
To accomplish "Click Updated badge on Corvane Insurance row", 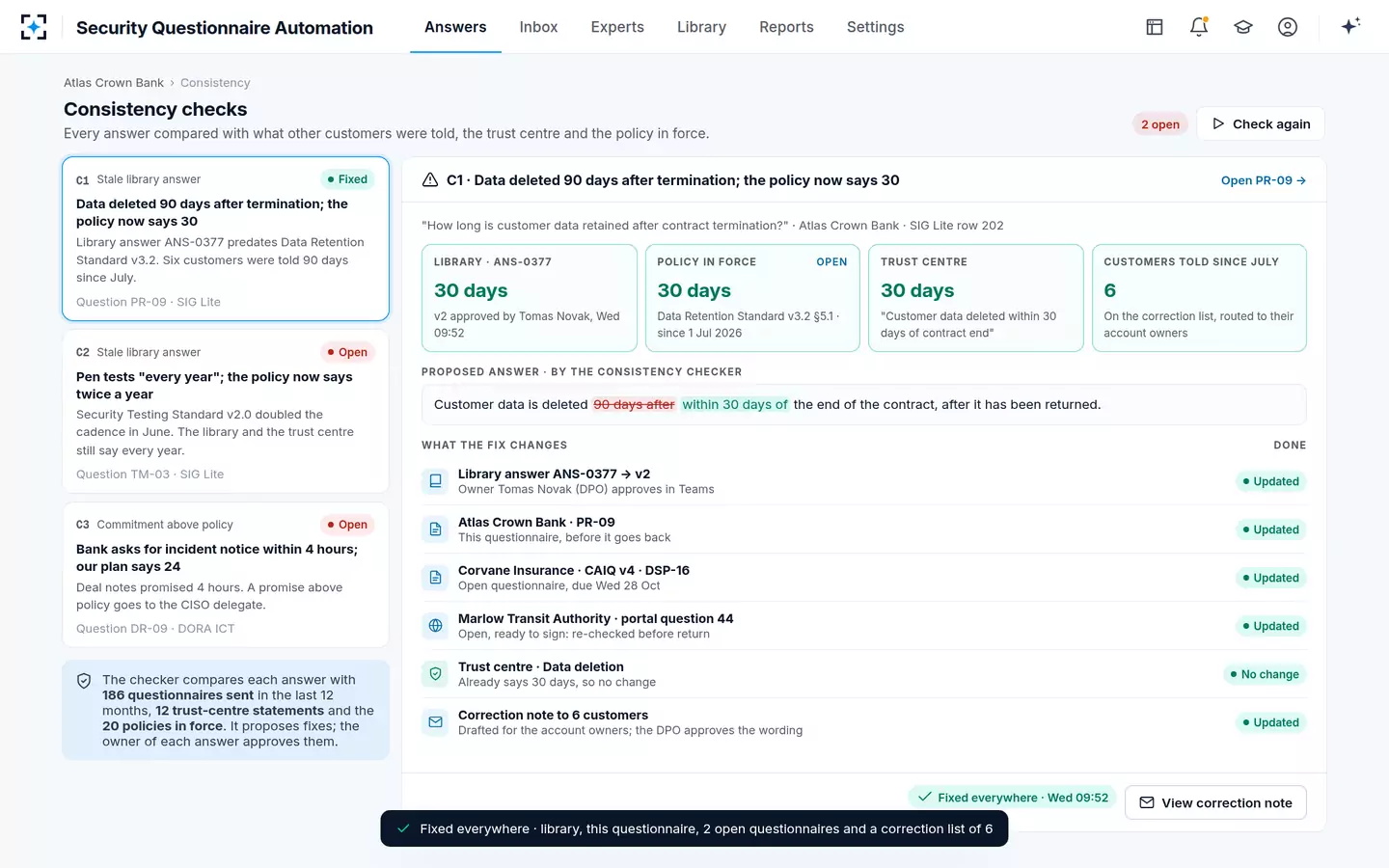I will point(1270,578).
